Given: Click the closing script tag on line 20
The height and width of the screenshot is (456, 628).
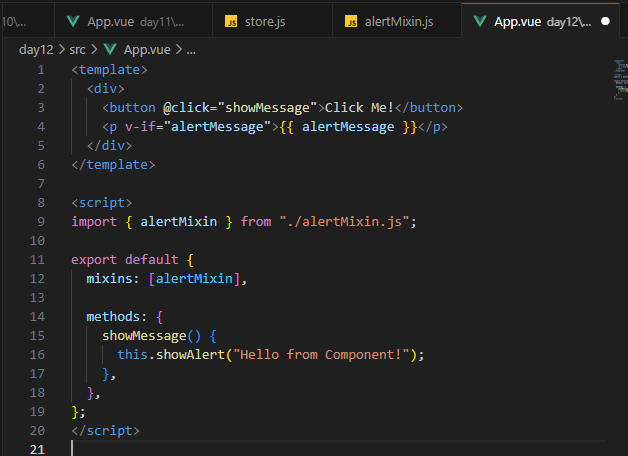Looking at the screenshot, I should point(106,430).
